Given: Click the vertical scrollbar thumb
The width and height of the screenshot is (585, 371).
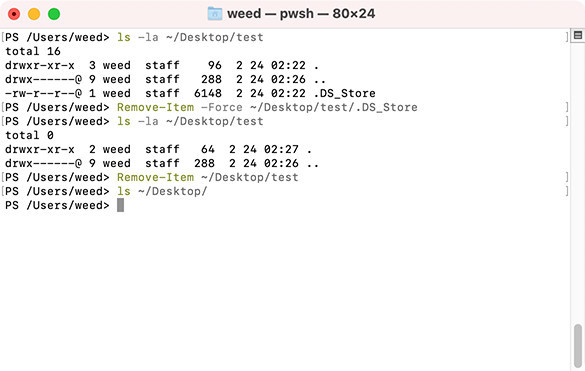Looking at the screenshot, I should tap(578, 345).
